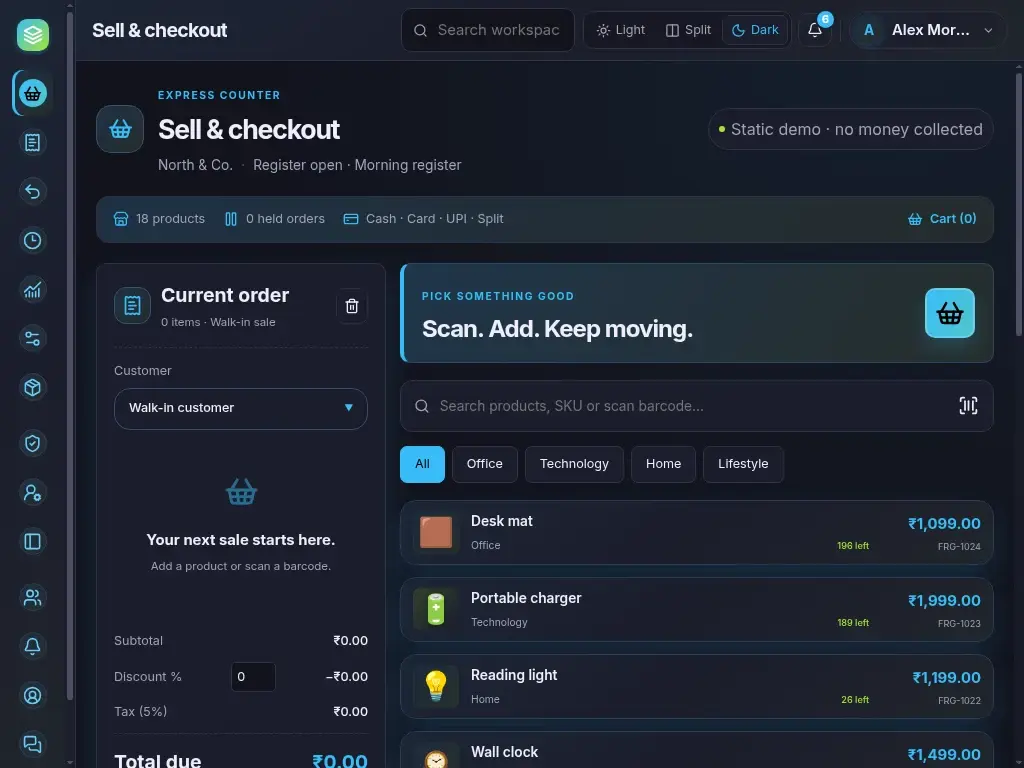Click the Total due ₹0.00 amount
The height and width of the screenshot is (768, 1024).
pos(340,761)
